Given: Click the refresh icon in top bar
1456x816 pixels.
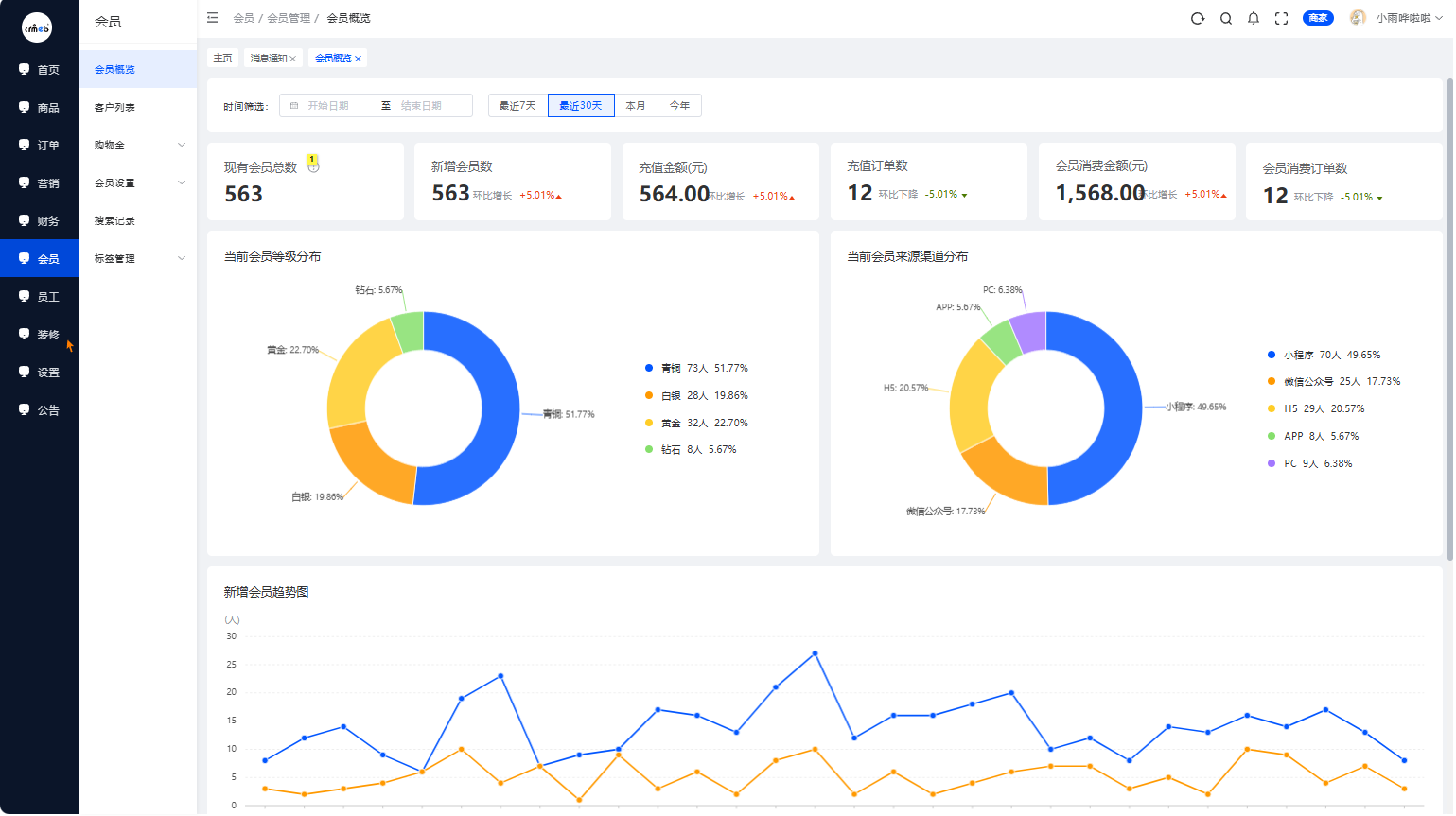Looking at the screenshot, I should pyautogui.click(x=1198, y=18).
